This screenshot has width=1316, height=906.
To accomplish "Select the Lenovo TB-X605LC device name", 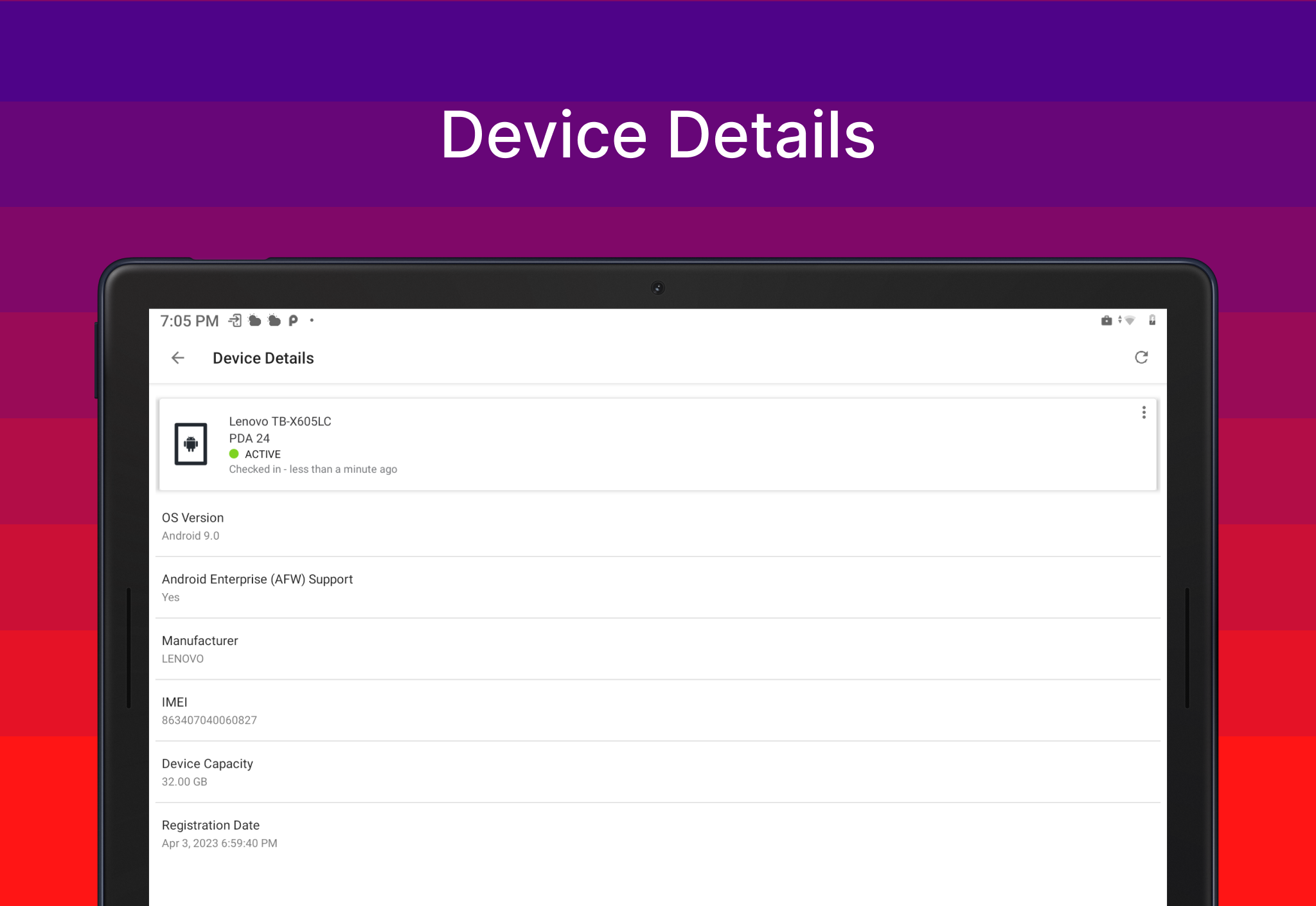I will coord(280,422).
